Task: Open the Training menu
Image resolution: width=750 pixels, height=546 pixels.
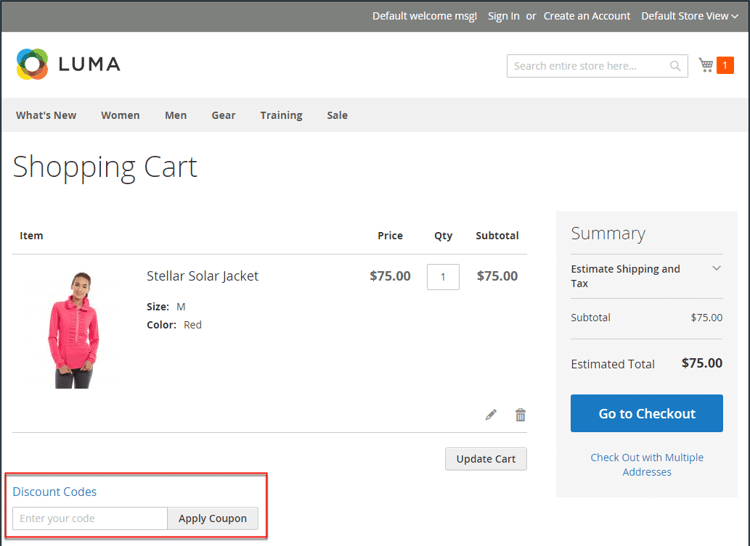Action: [281, 115]
